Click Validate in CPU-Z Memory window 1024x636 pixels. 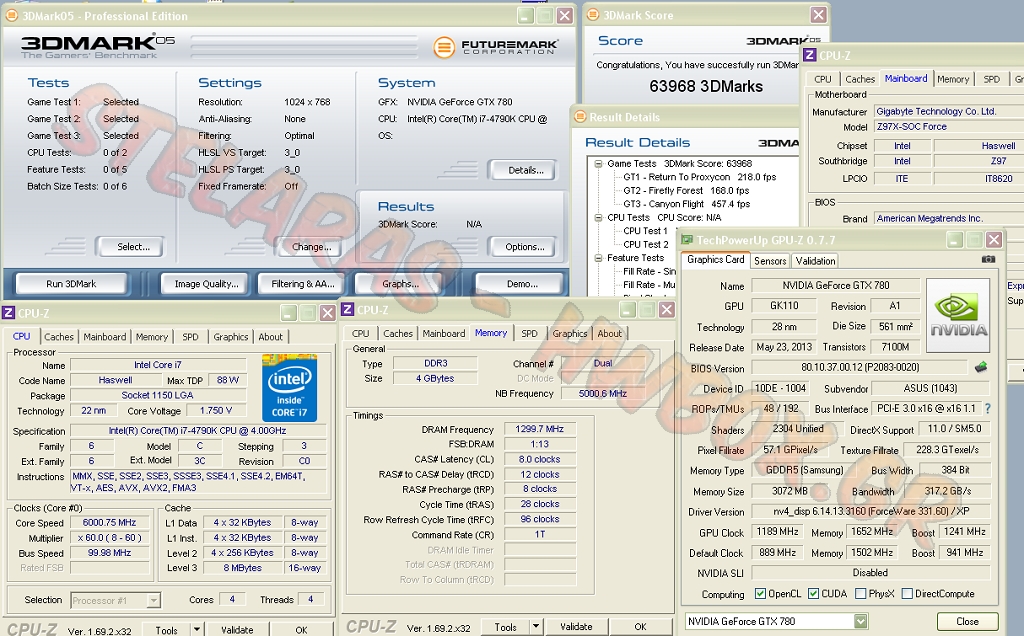point(576,626)
